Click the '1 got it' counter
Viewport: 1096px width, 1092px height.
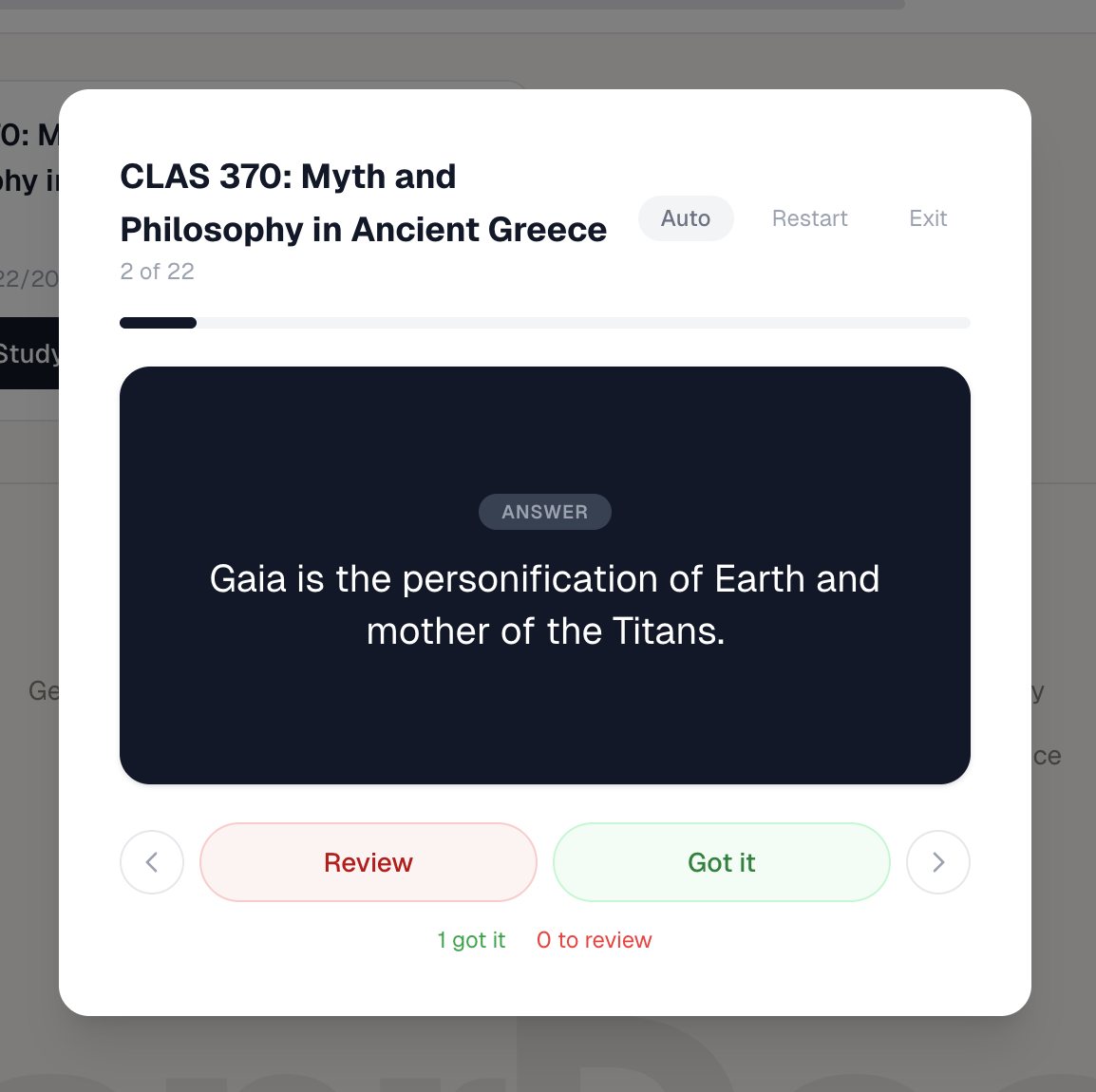pyautogui.click(x=471, y=940)
